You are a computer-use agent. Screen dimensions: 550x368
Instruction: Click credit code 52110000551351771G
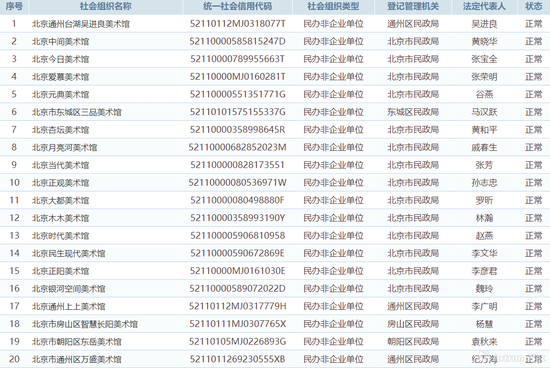(237, 94)
